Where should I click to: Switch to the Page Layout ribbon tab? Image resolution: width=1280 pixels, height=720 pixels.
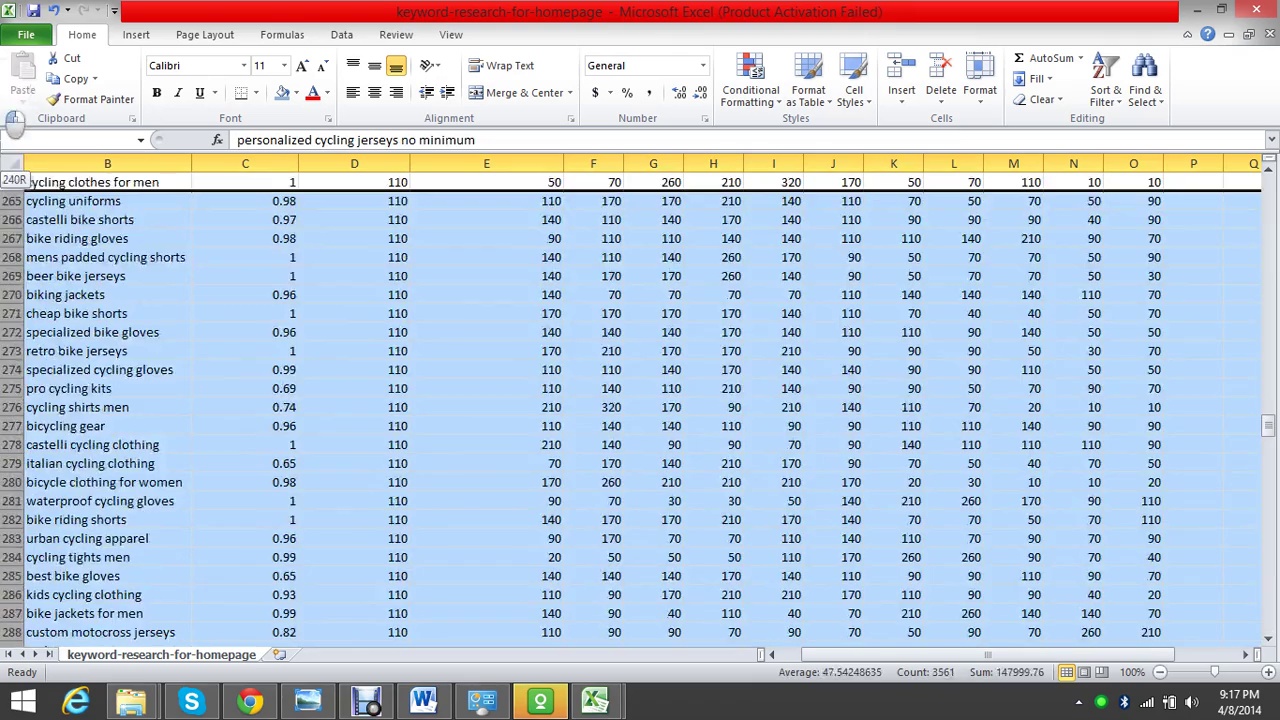[204, 35]
